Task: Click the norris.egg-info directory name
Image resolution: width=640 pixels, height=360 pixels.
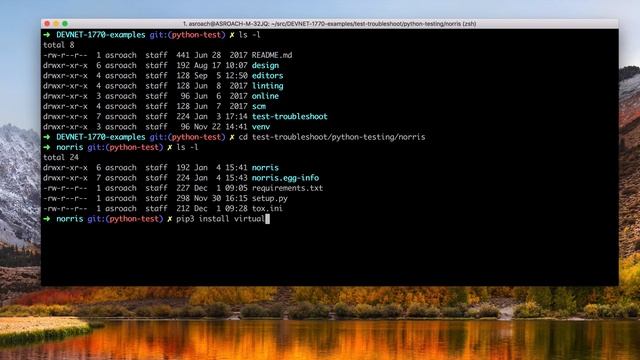Action: coord(285,178)
